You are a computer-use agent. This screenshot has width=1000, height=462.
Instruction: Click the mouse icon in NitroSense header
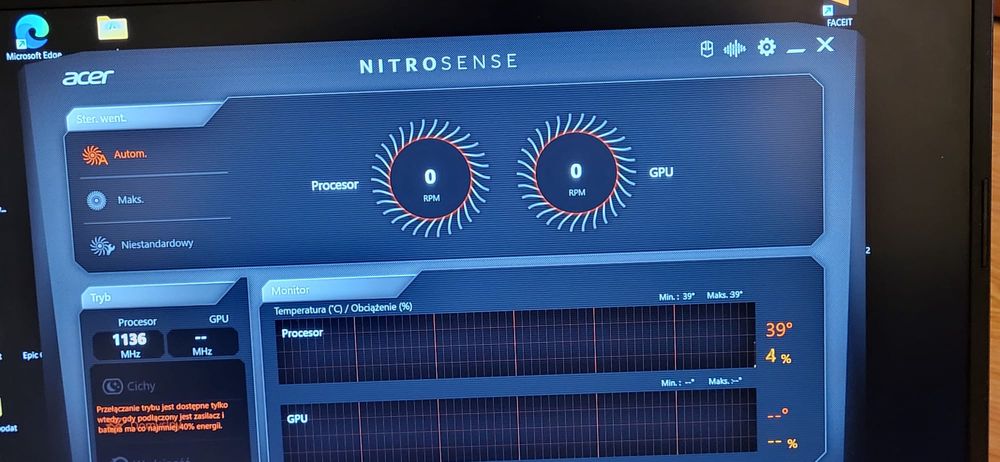(x=707, y=49)
